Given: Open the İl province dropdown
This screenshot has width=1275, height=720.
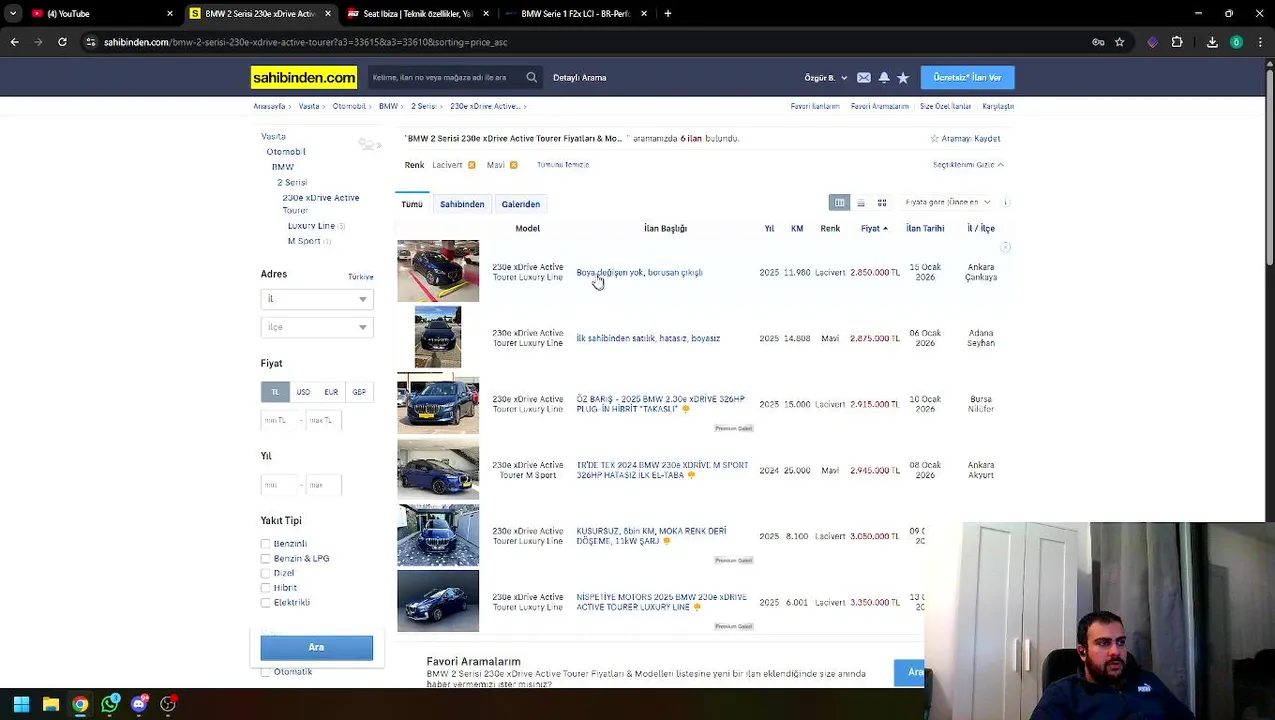Looking at the screenshot, I should tap(317, 299).
